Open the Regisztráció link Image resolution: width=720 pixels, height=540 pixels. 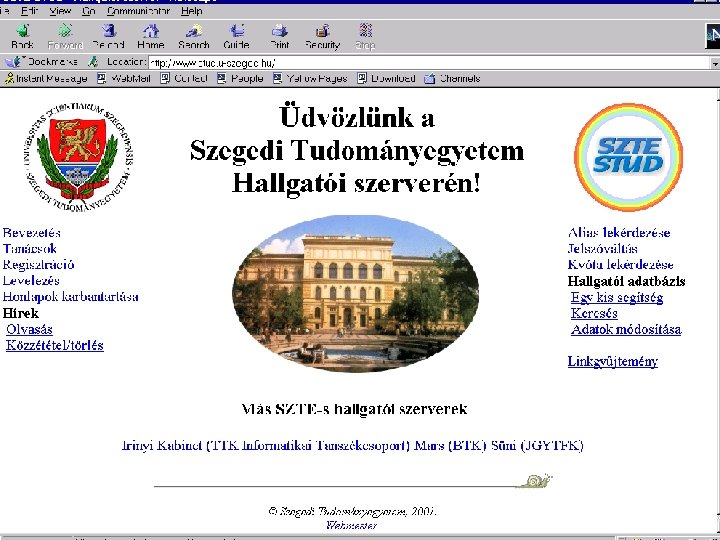pyautogui.click(x=39, y=265)
